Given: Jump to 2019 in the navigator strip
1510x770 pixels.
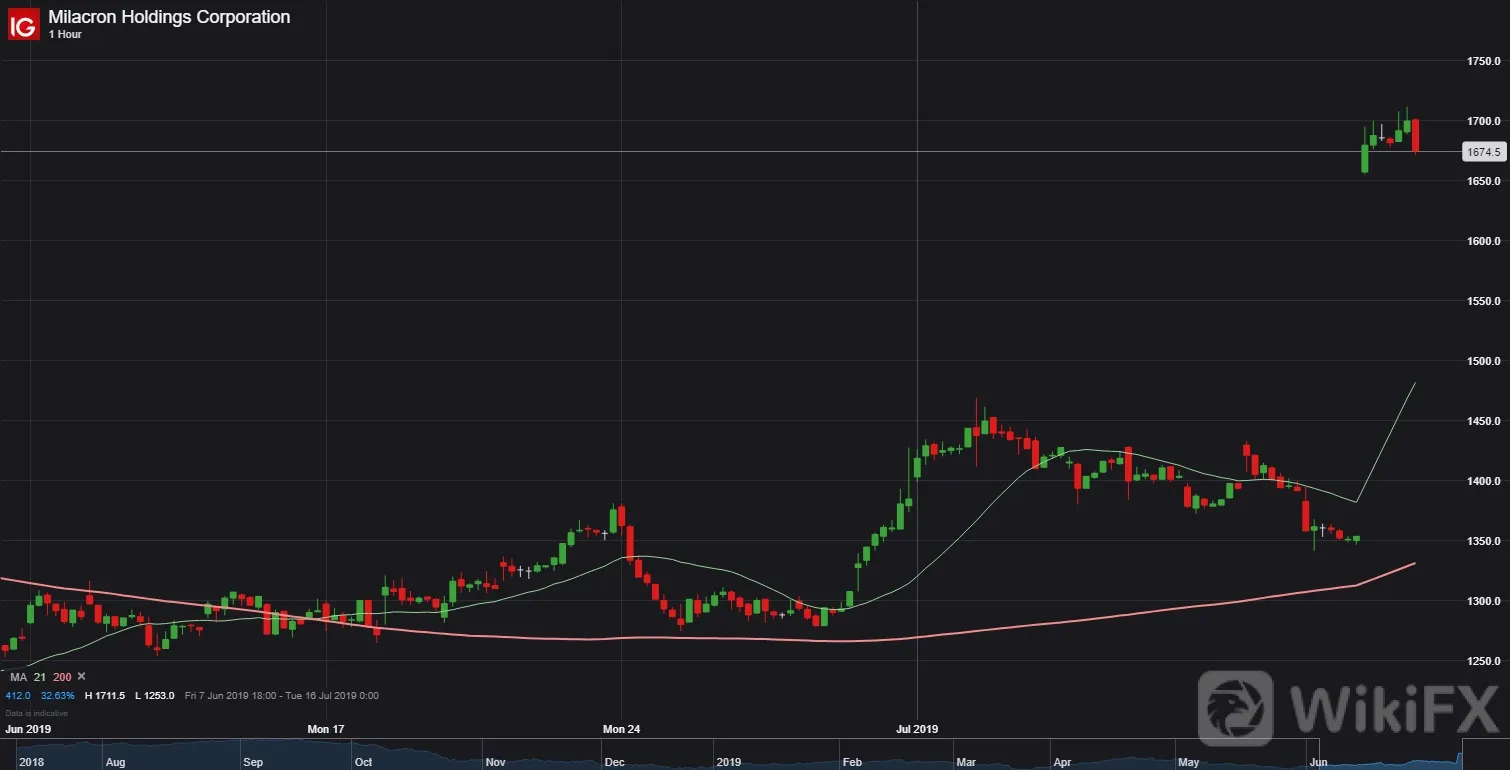Looking at the screenshot, I should 729,762.
